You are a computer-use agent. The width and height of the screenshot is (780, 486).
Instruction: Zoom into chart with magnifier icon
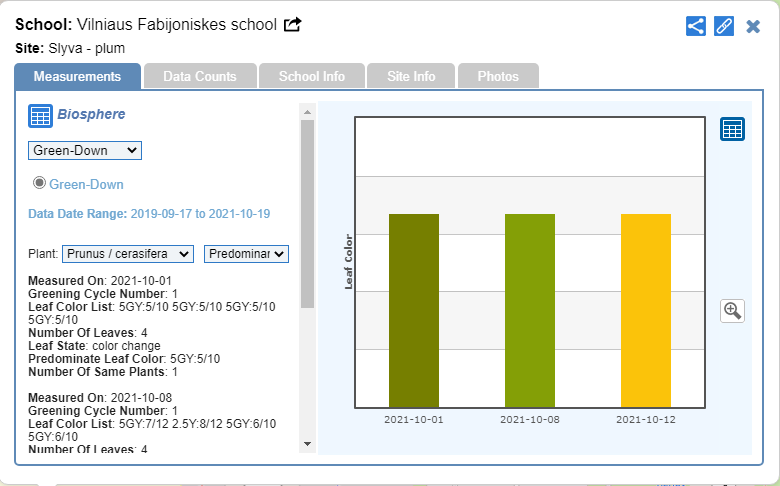732,310
